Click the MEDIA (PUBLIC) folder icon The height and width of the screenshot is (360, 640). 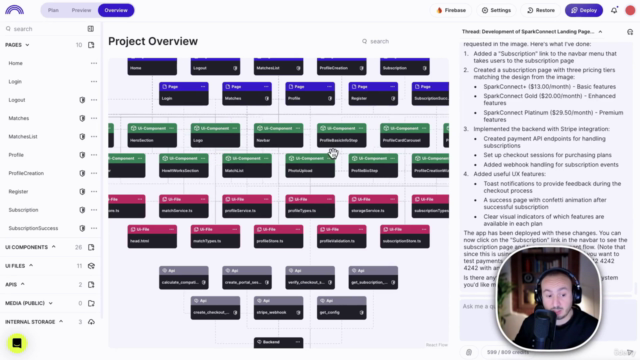[x=91, y=303]
